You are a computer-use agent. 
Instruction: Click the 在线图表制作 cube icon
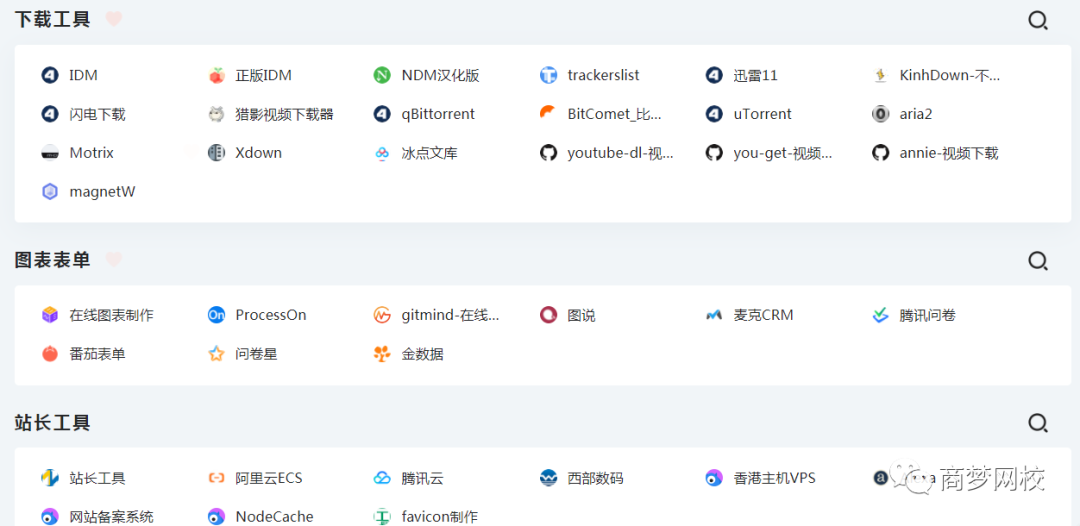pos(50,315)
